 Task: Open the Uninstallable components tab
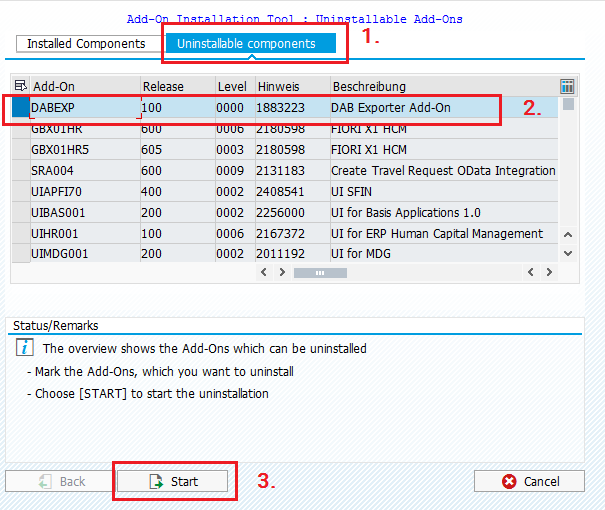coord(246,44)
